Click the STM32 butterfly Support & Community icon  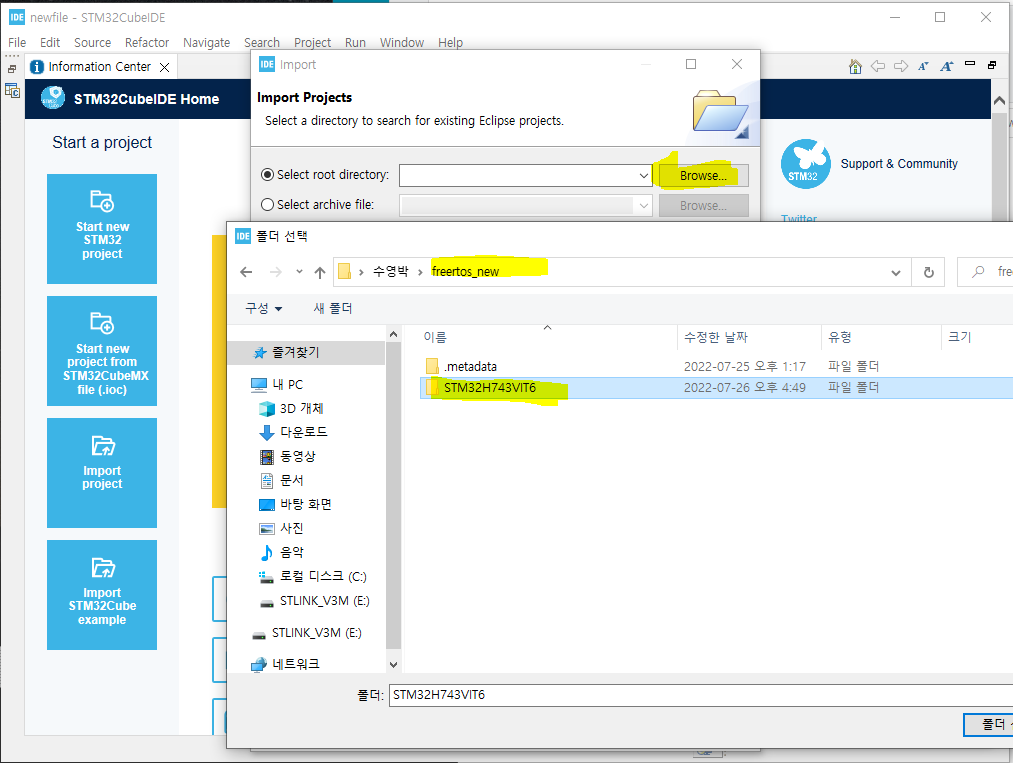pyautogui.click(x=805, y=164)
